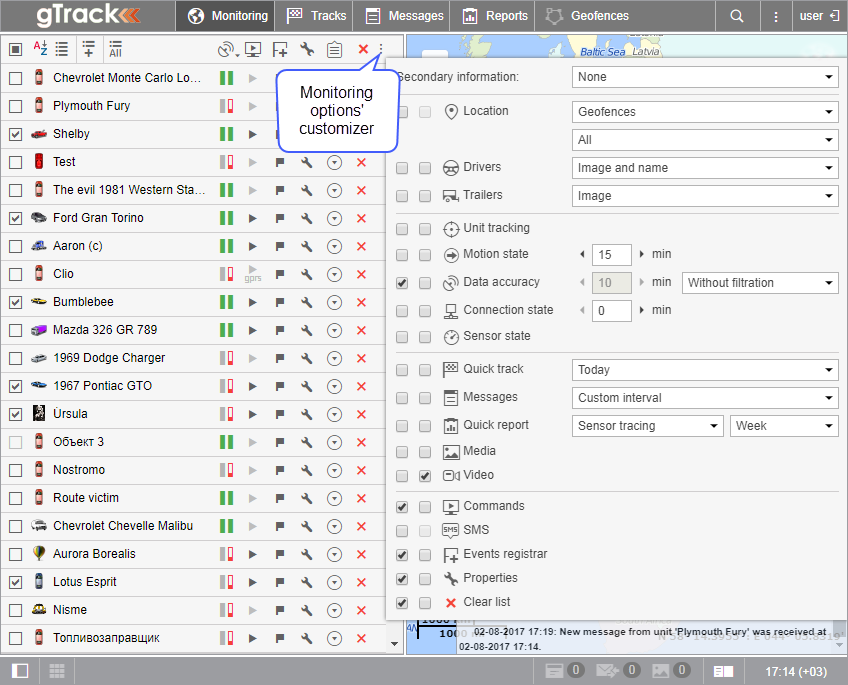Open the Quick report 'Sensor tracing' dropdown
This screenshot has height=685, width=848.
point(648,426)
